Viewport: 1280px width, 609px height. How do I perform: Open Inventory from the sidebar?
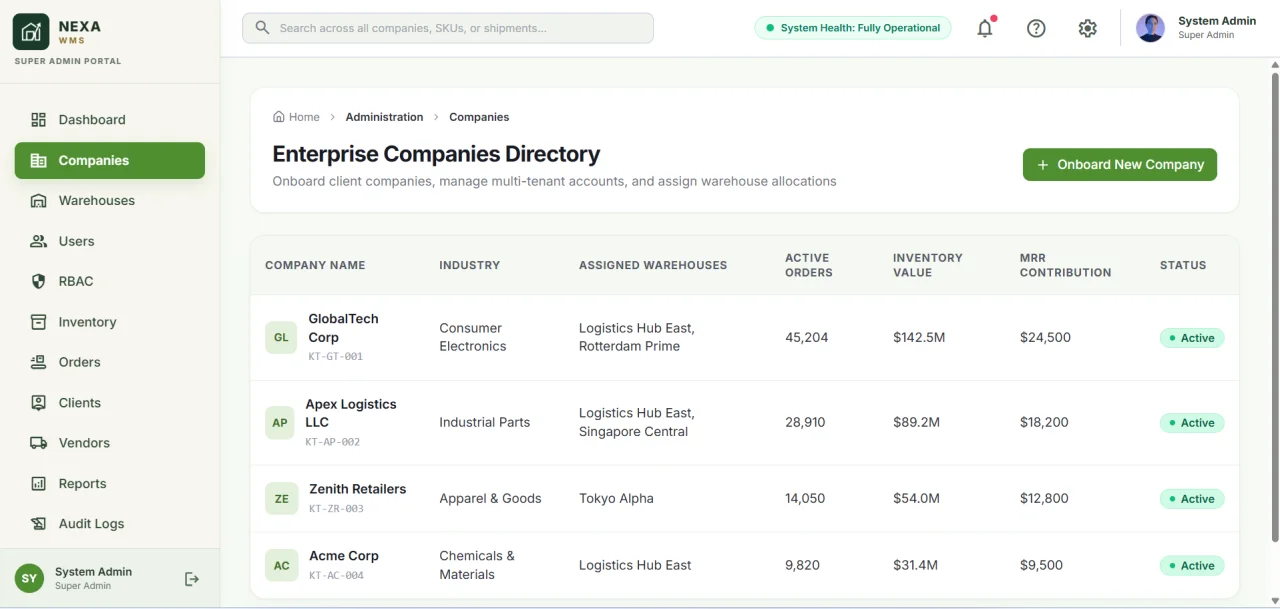coord(110,322)
